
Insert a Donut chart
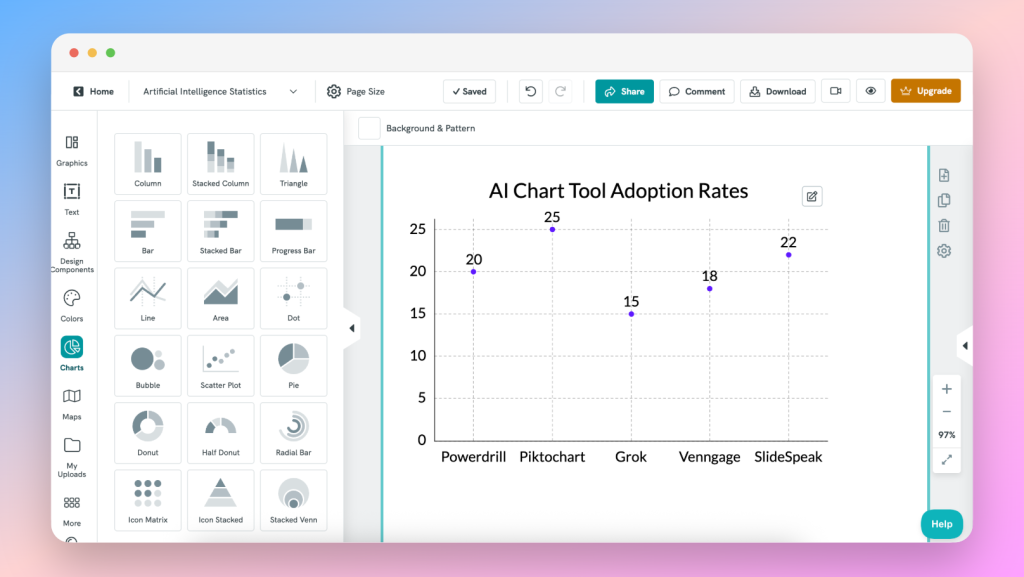[x=148, y=433]
